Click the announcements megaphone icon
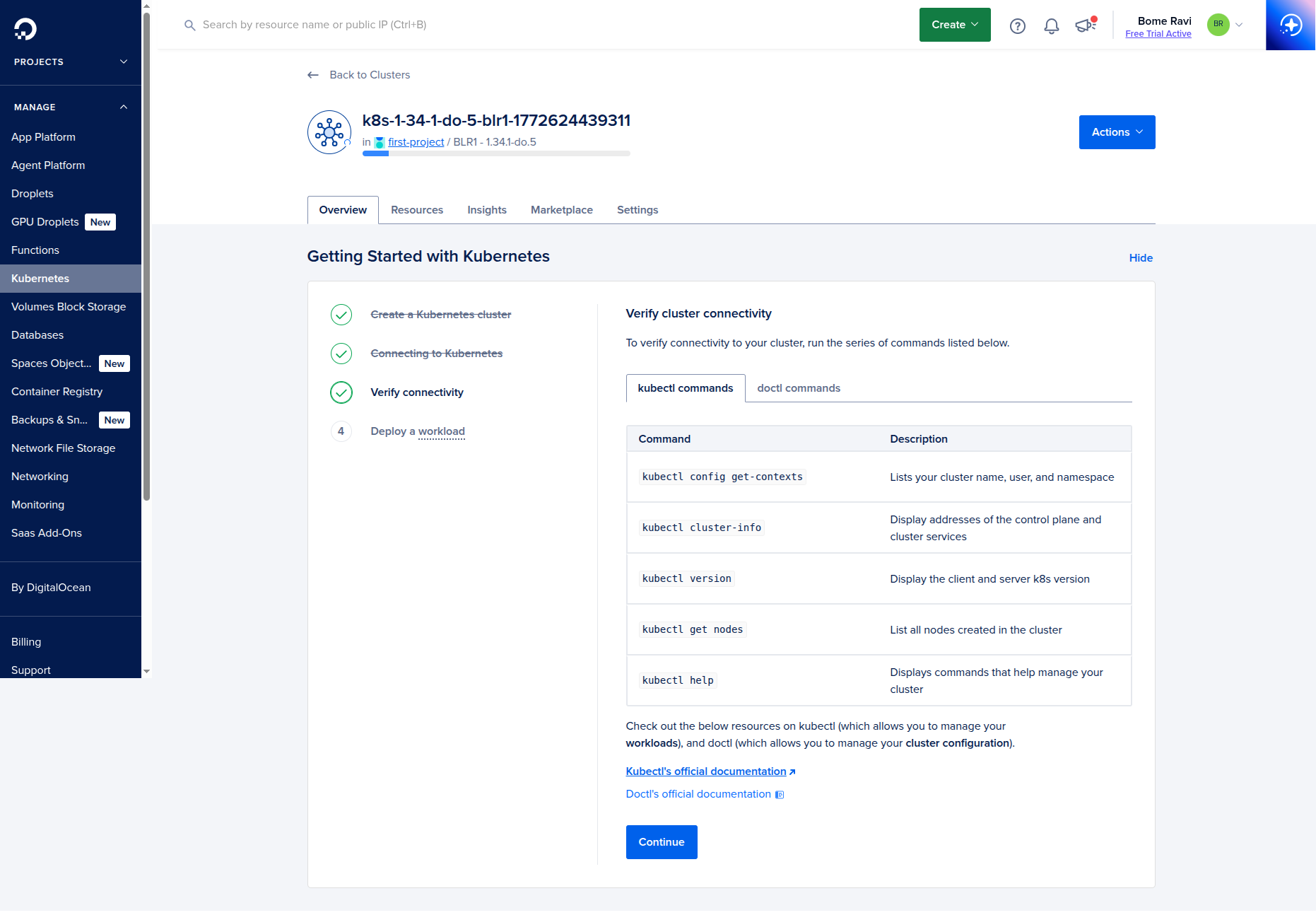 [x=1084, y=25]
